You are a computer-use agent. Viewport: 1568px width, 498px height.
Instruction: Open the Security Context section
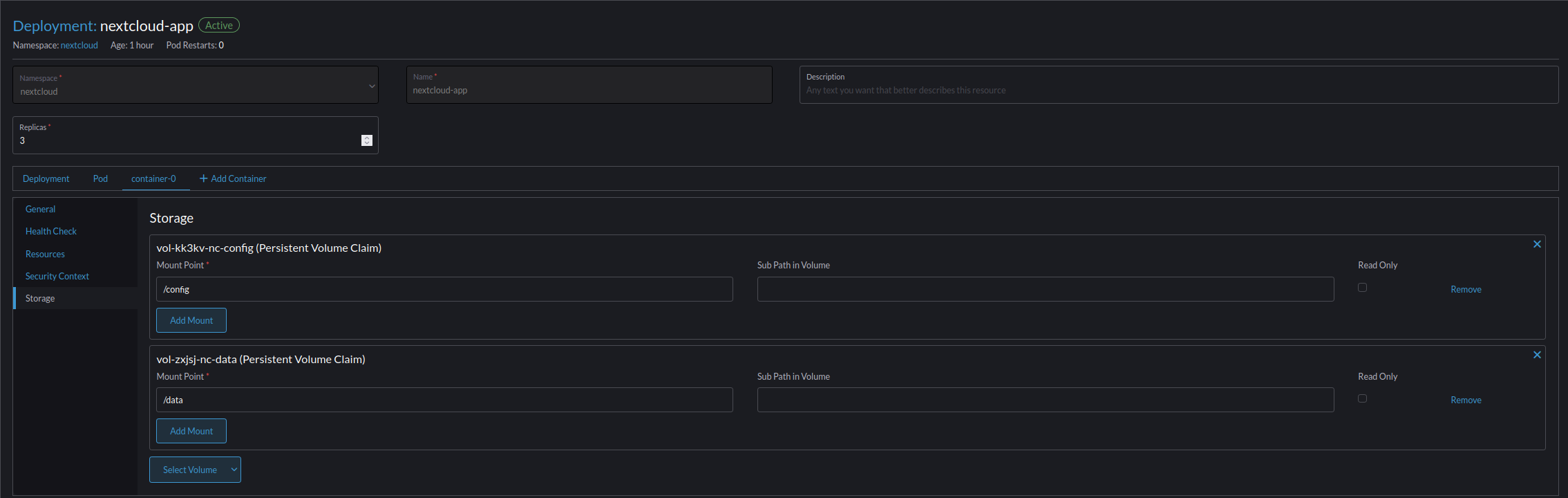pos(57,276)
